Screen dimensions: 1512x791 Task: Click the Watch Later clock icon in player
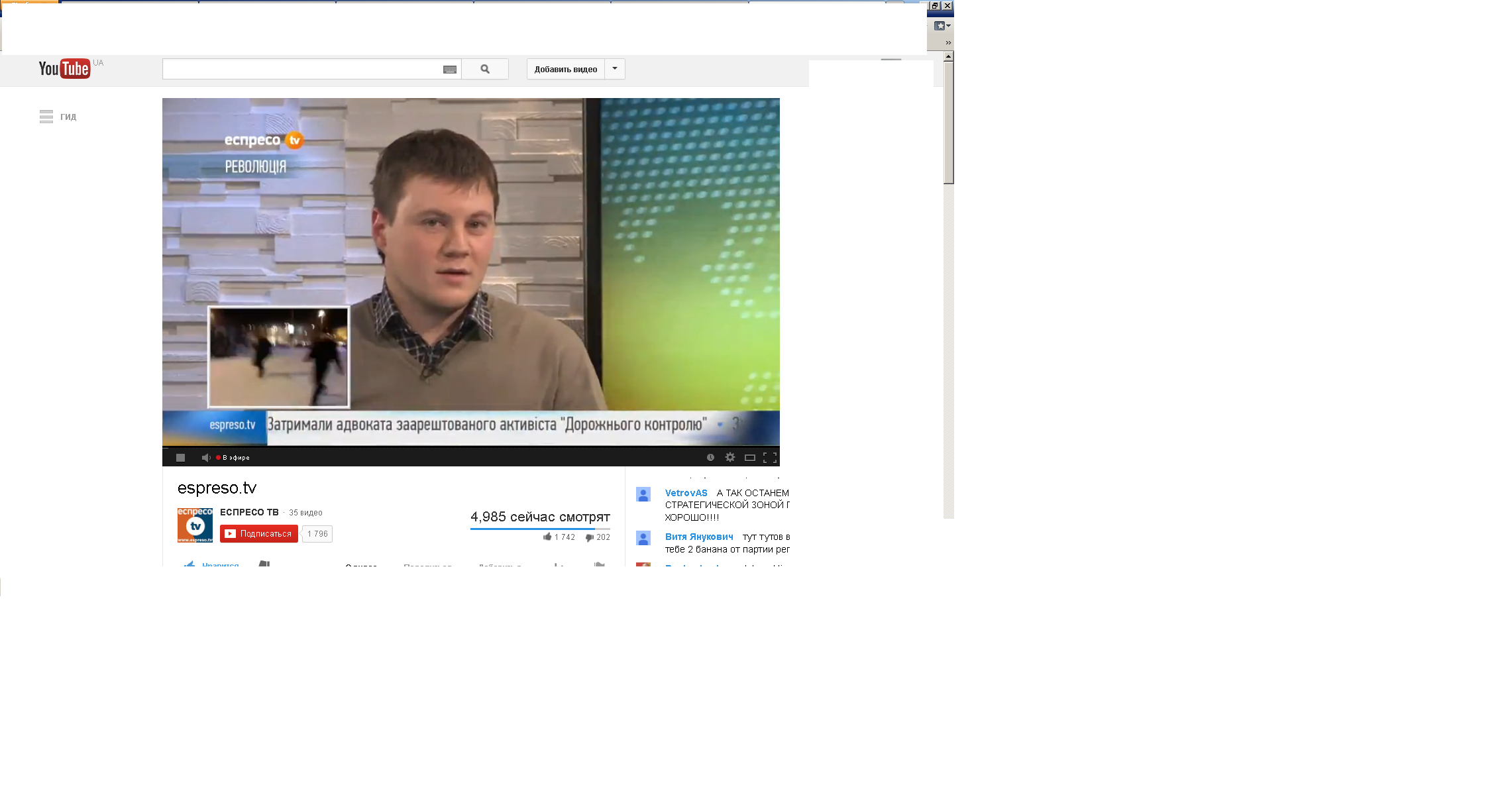tap(710, 458)
